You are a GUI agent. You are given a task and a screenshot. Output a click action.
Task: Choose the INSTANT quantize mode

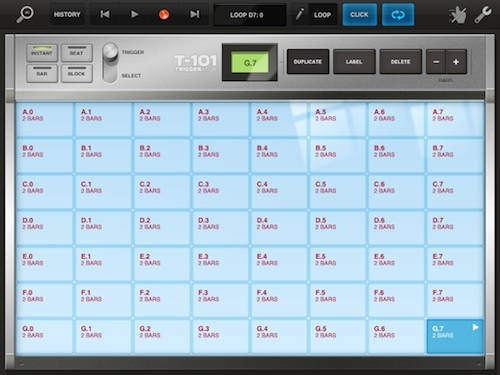[42, 53]
